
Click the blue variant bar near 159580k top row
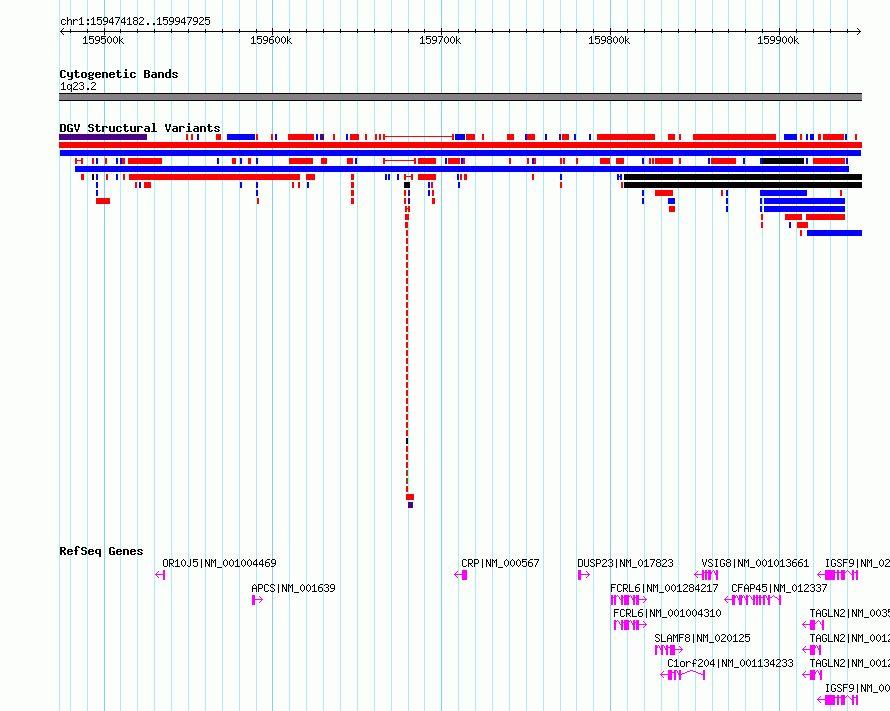click(x=241, y=137)
